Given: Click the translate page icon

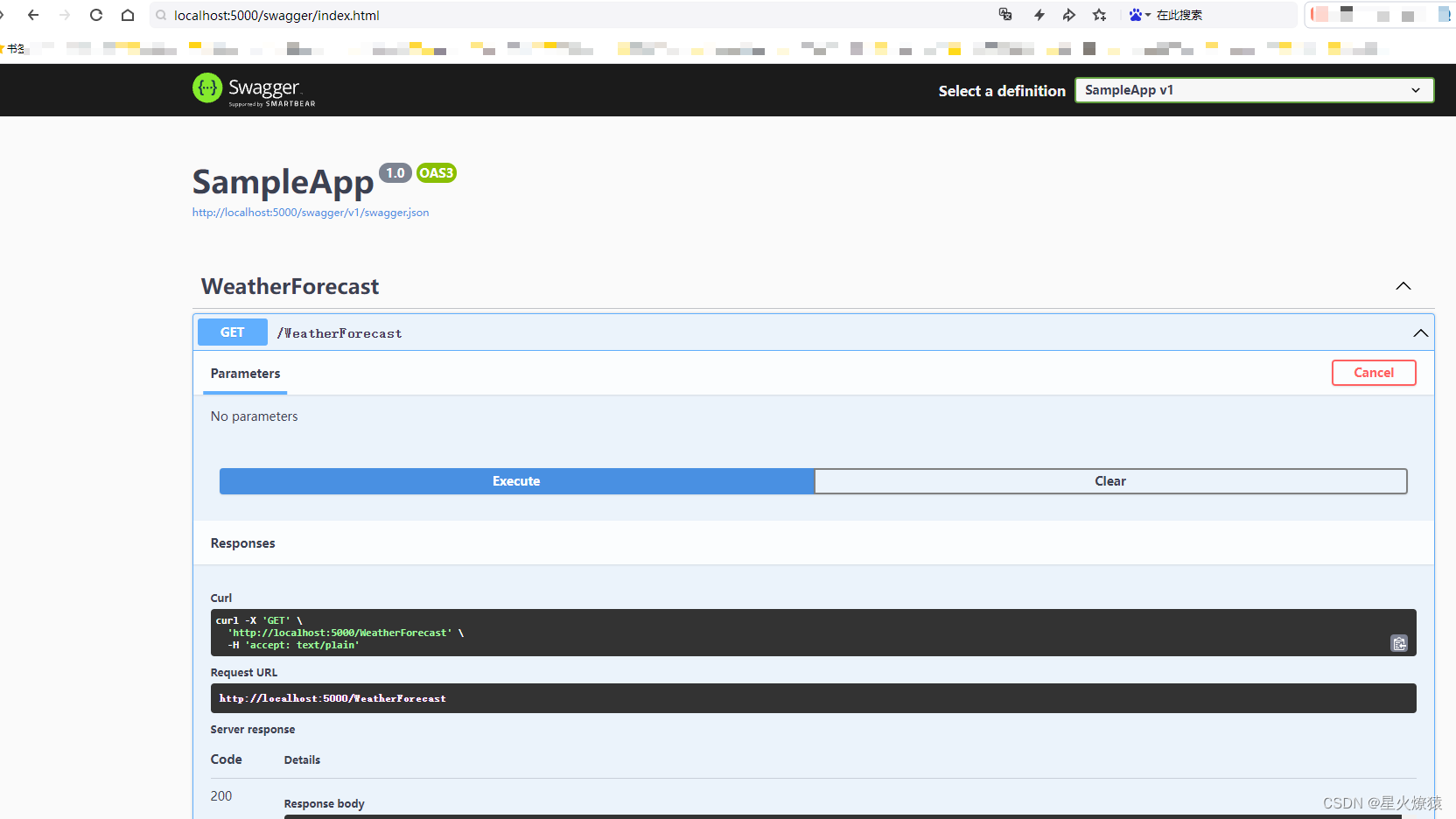Looking at the screenshot, I should [x=1005, y=14].
